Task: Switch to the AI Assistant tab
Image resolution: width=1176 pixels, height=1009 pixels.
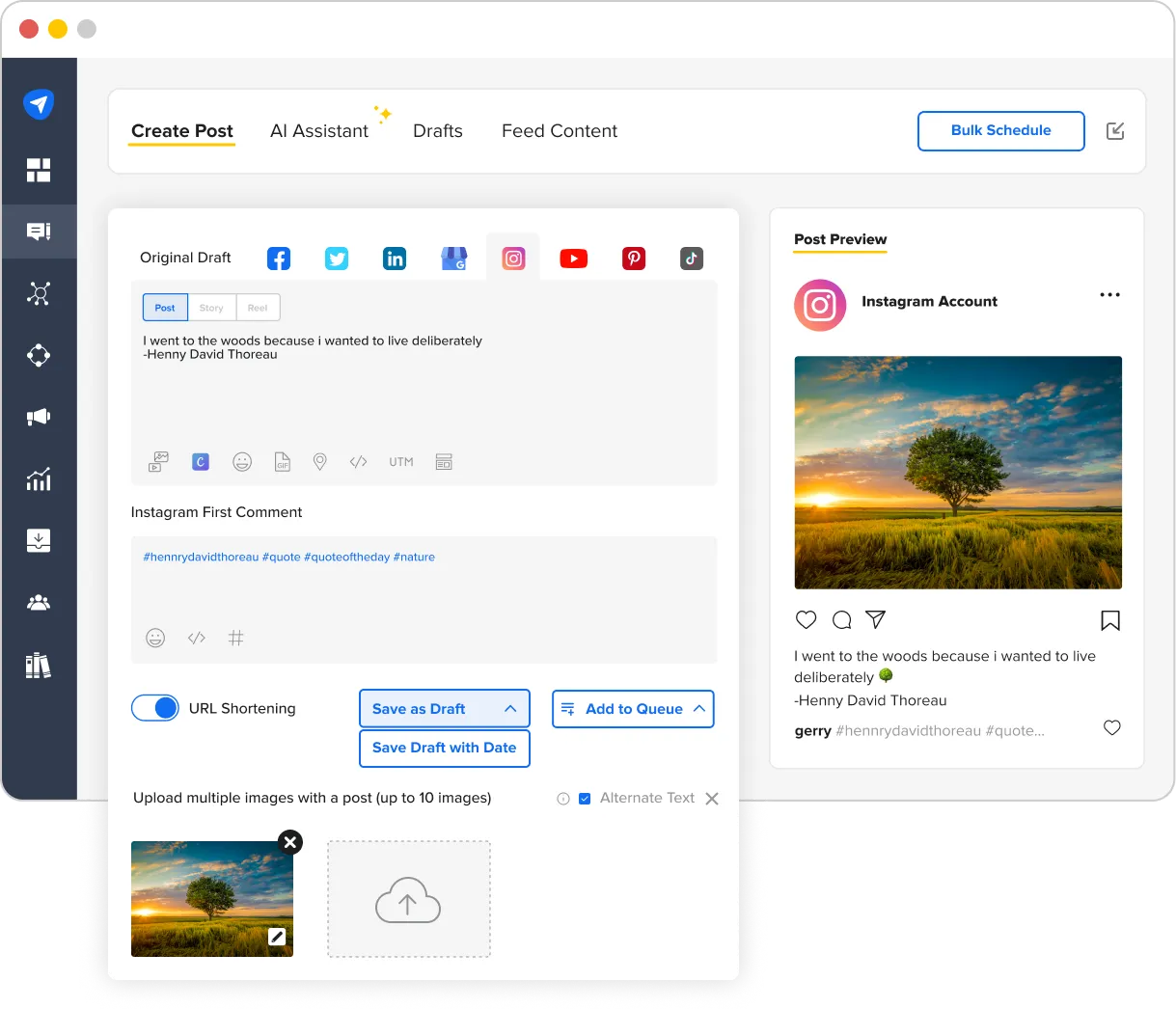Action: click(319, 130)
